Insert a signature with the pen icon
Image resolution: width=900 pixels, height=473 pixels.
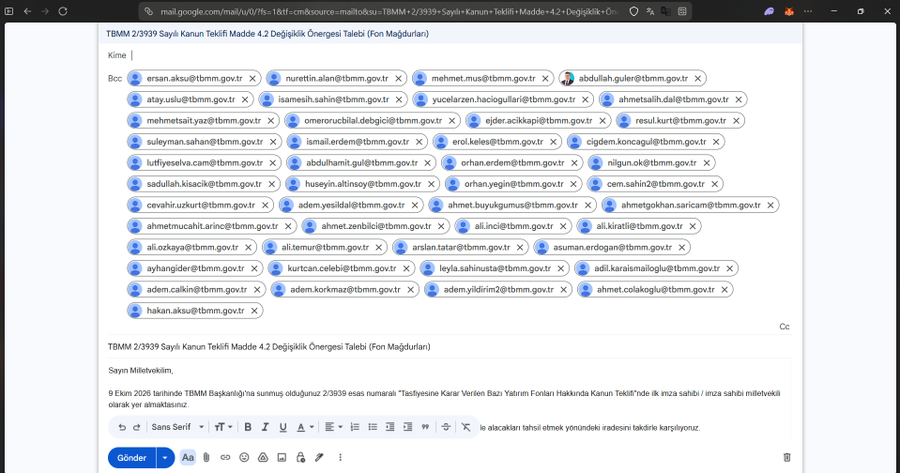click(319, 458)
